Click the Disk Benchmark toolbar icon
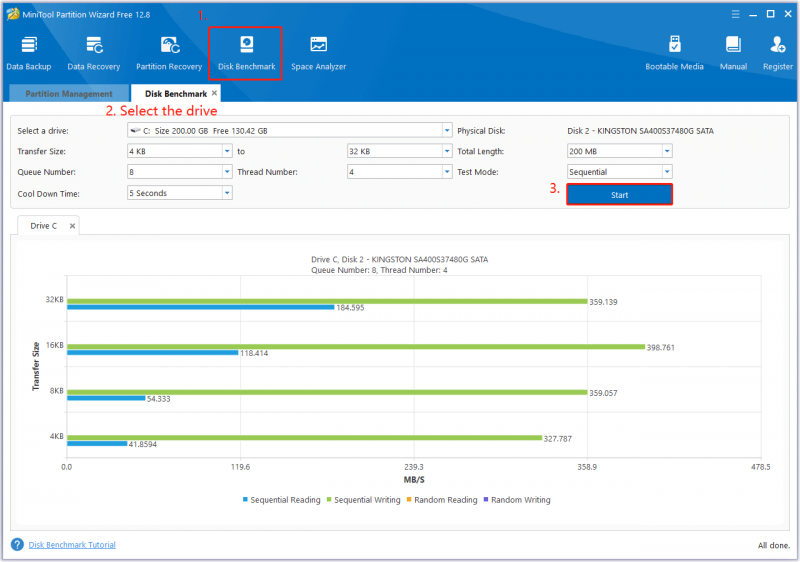800x562 pixels. coord(246,53)
